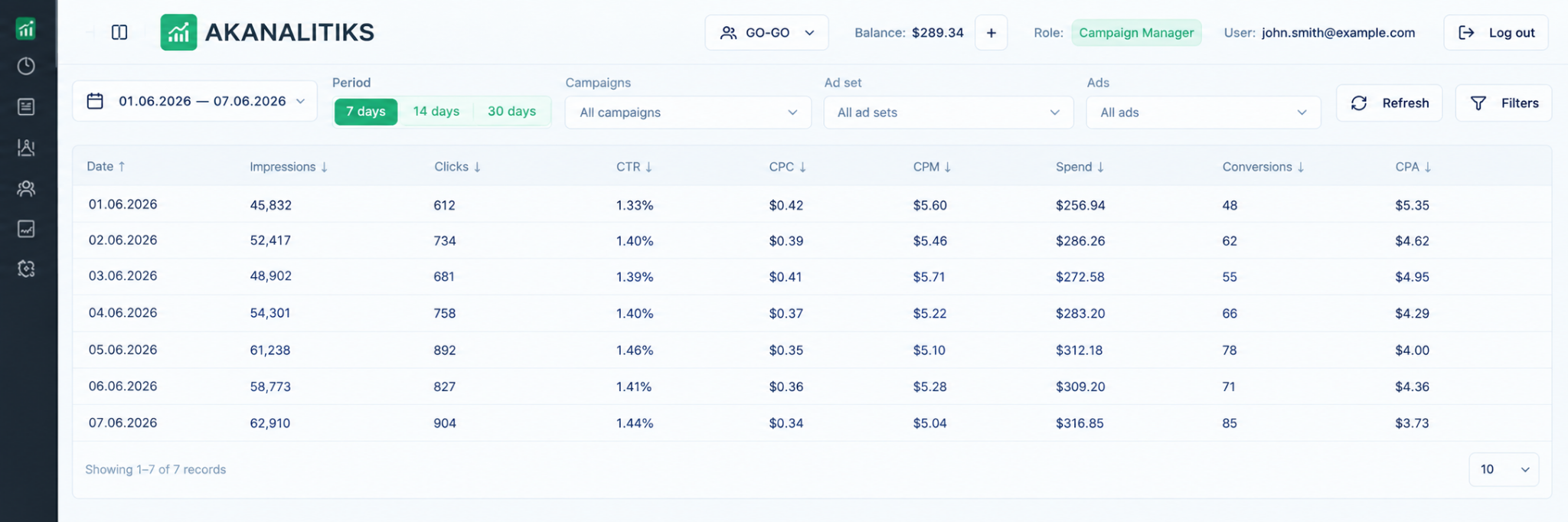Expand the date range picker 01.06.2026 — 07.06.2026
The height and width of the screenshot is (522, 1568).
pos(194,101)
